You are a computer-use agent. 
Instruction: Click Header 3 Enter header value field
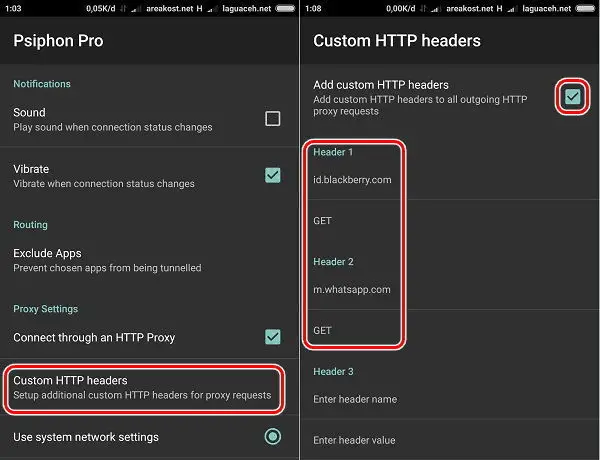[x=450, y=440]
